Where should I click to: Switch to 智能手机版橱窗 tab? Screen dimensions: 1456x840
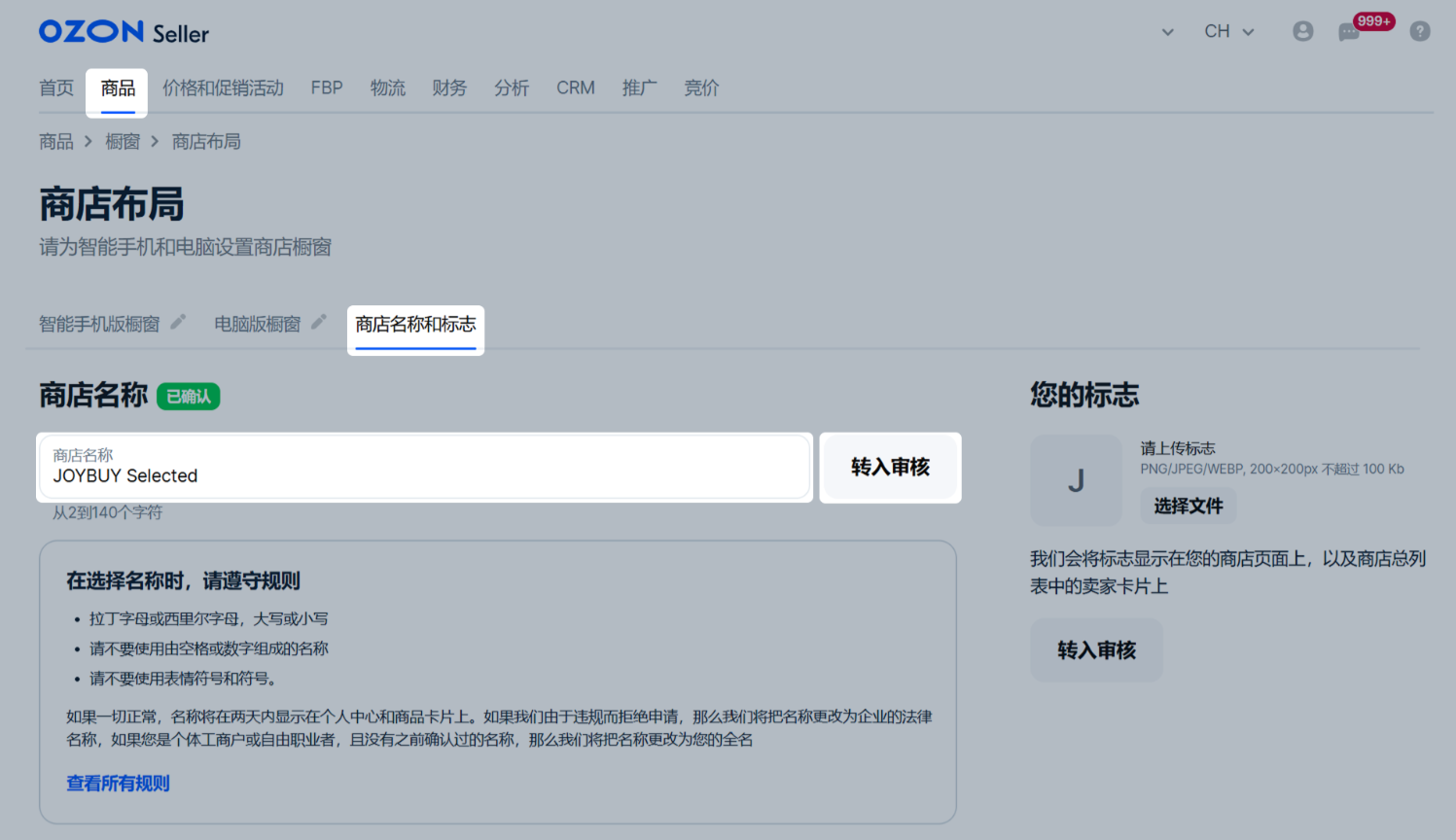(x=99, y=324)
